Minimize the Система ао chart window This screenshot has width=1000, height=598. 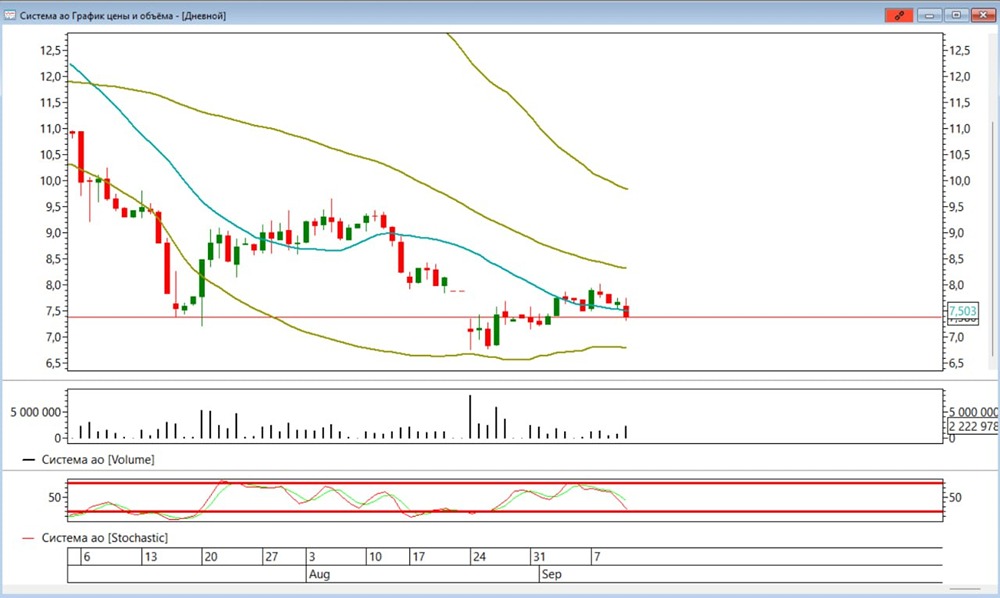pyautogui.click(x=929, y=15)
